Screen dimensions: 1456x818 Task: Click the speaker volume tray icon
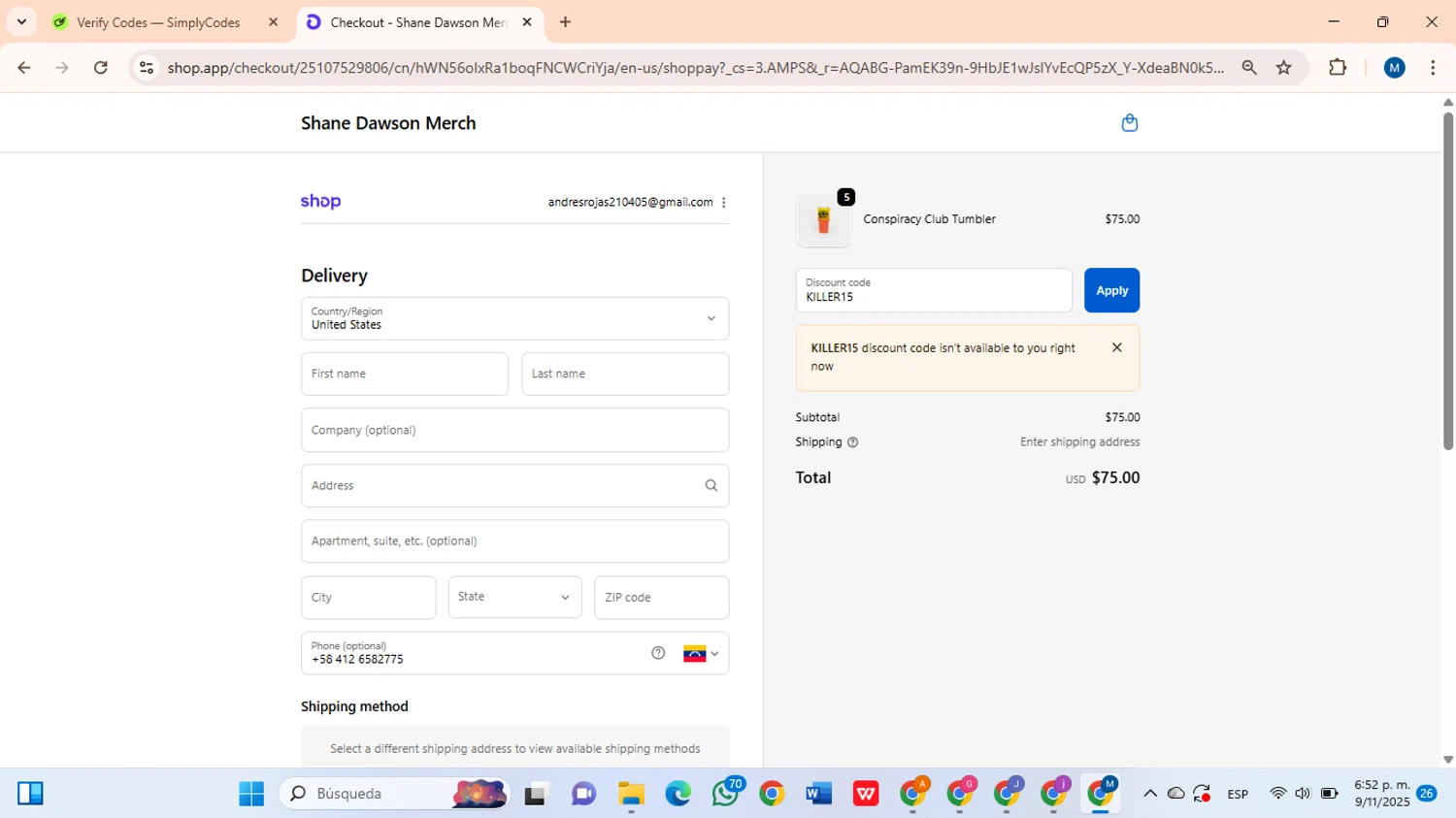tap(1303, 794)
